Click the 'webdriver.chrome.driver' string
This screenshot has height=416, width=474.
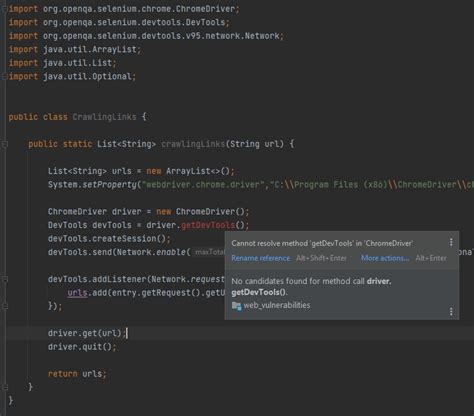[x=203, y=185]
